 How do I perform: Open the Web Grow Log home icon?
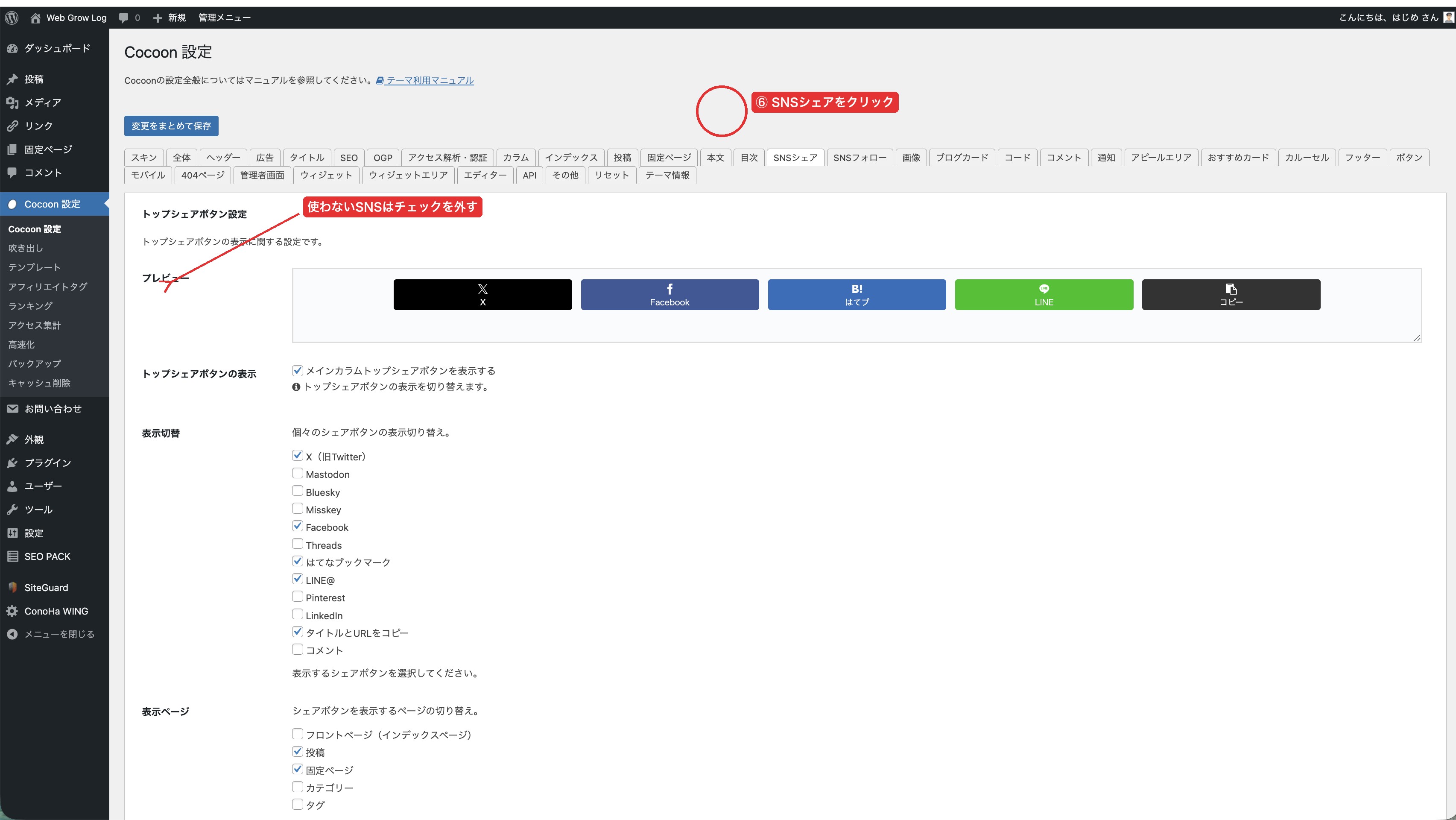point(35,18)
